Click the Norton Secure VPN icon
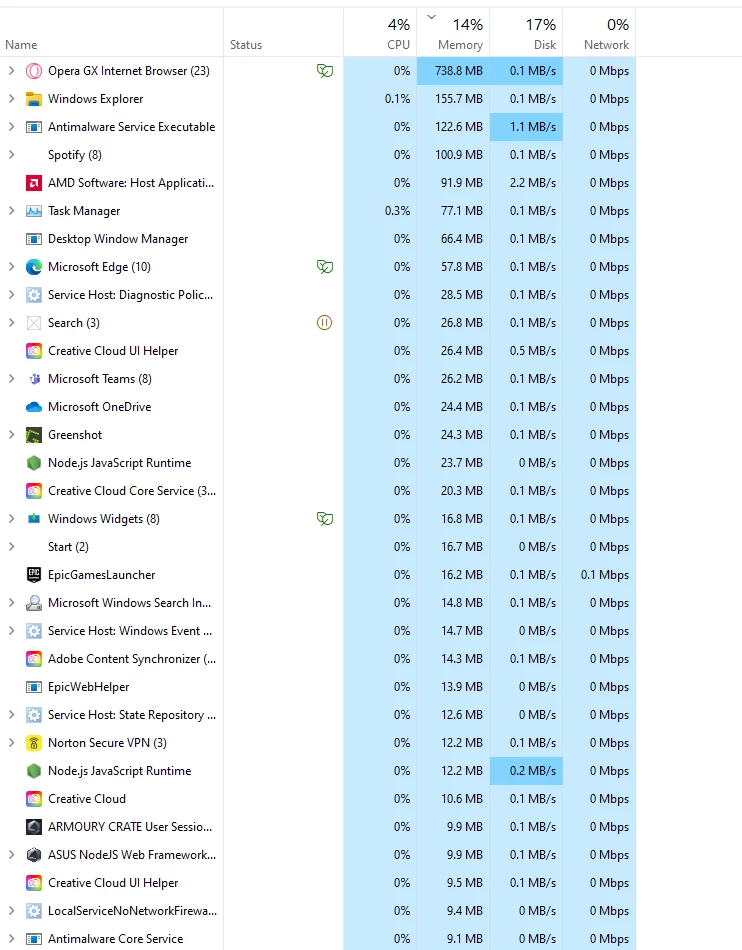 click(x=34, y=743)
